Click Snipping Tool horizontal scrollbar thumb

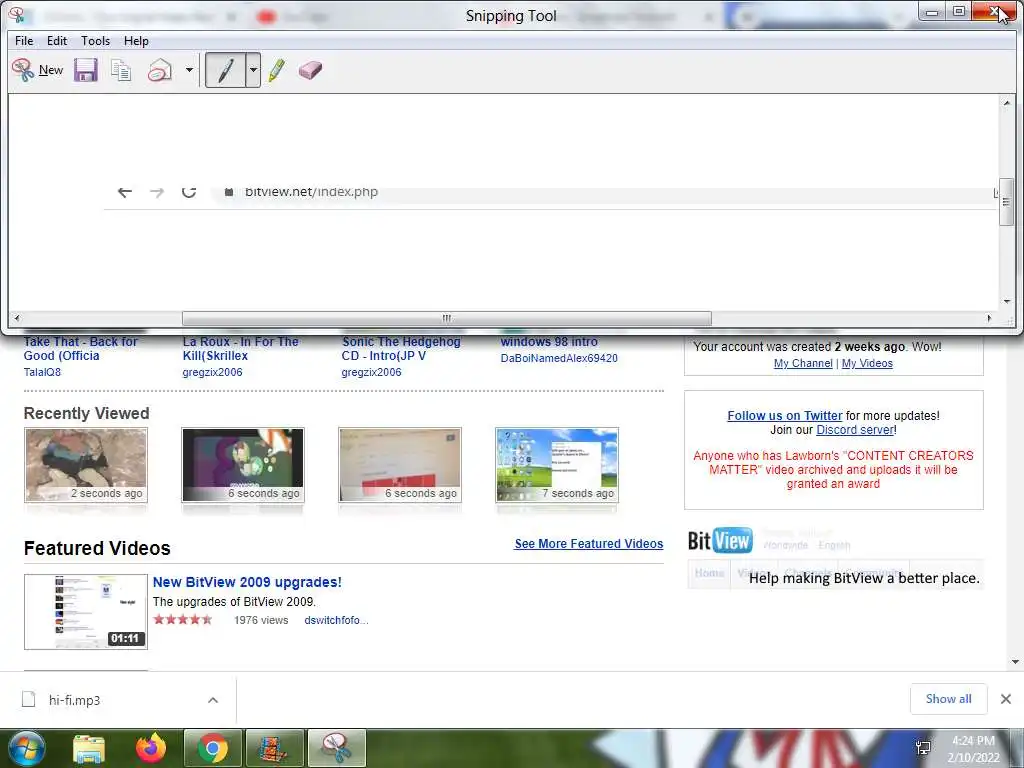(447, 319)
